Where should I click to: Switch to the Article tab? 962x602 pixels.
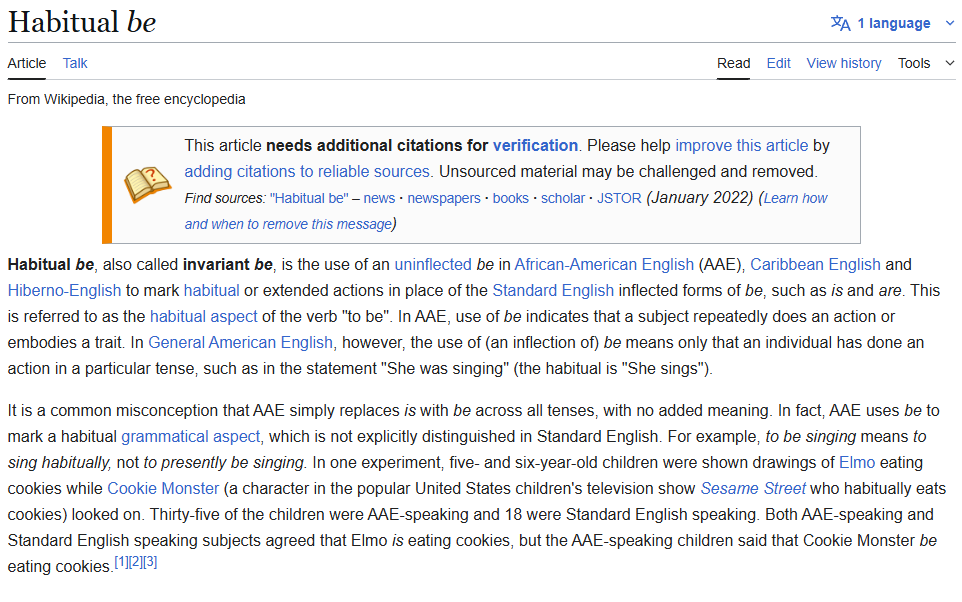(27, 63)
